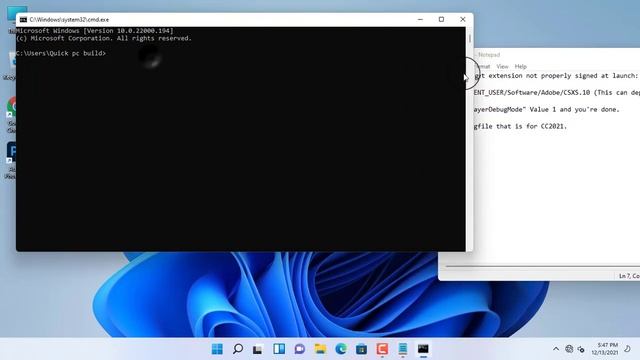Open Notepad Help menu
This screenshot has width=640, height=360.
click(x=520, y=67)
